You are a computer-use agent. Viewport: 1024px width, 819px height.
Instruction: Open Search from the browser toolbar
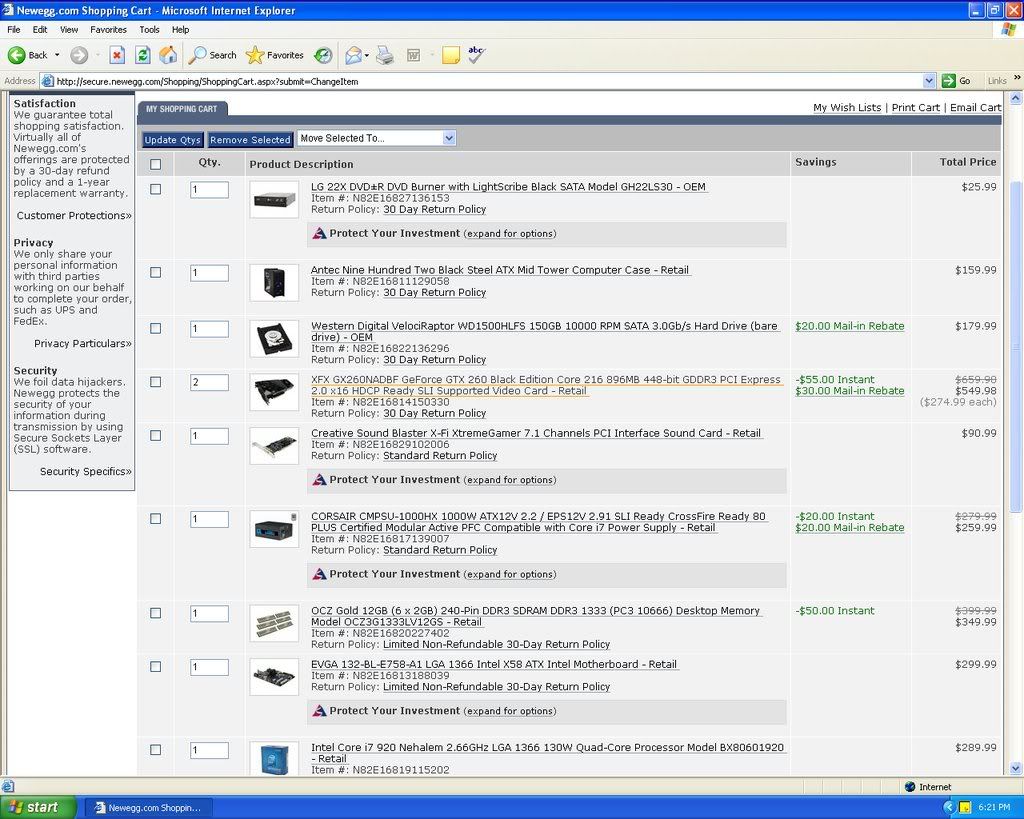[x=212, y=56]
